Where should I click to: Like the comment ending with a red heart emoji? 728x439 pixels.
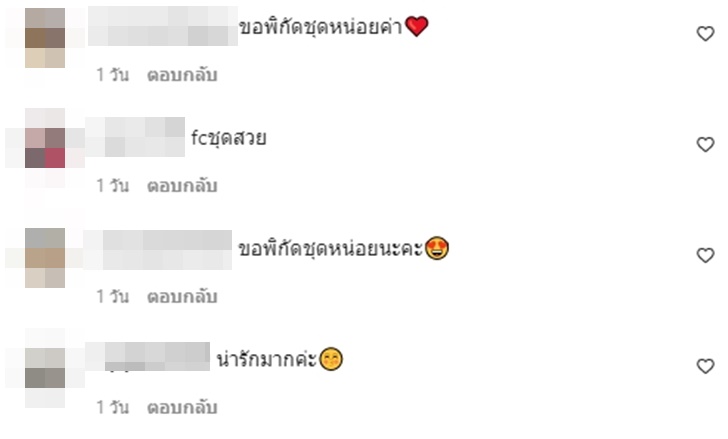point(705,33)
